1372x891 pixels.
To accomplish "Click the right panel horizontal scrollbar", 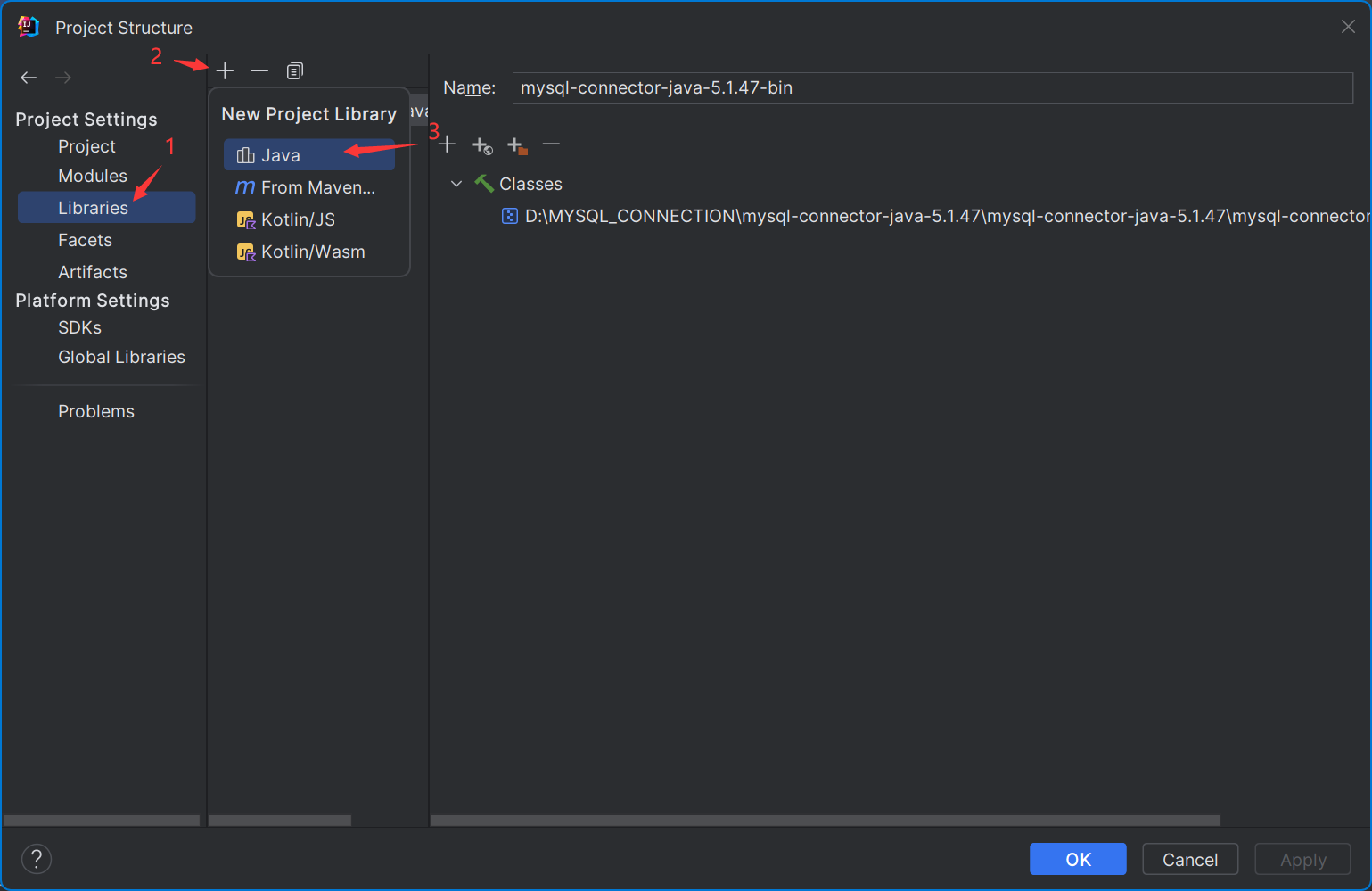I will (826, 821).
